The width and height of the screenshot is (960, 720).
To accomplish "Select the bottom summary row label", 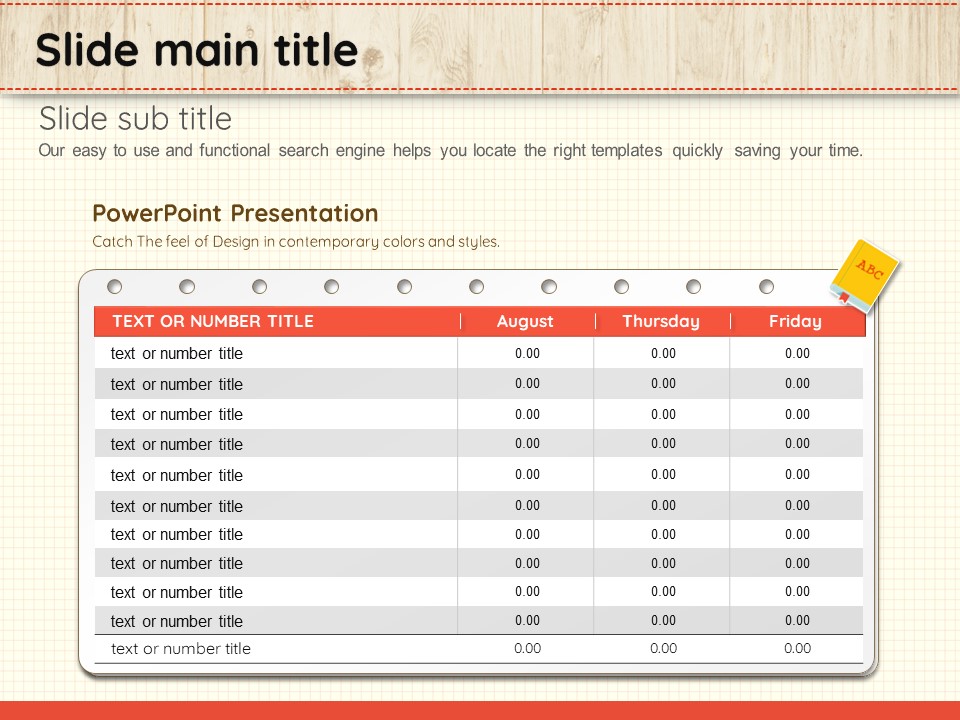I will point(181,649).
